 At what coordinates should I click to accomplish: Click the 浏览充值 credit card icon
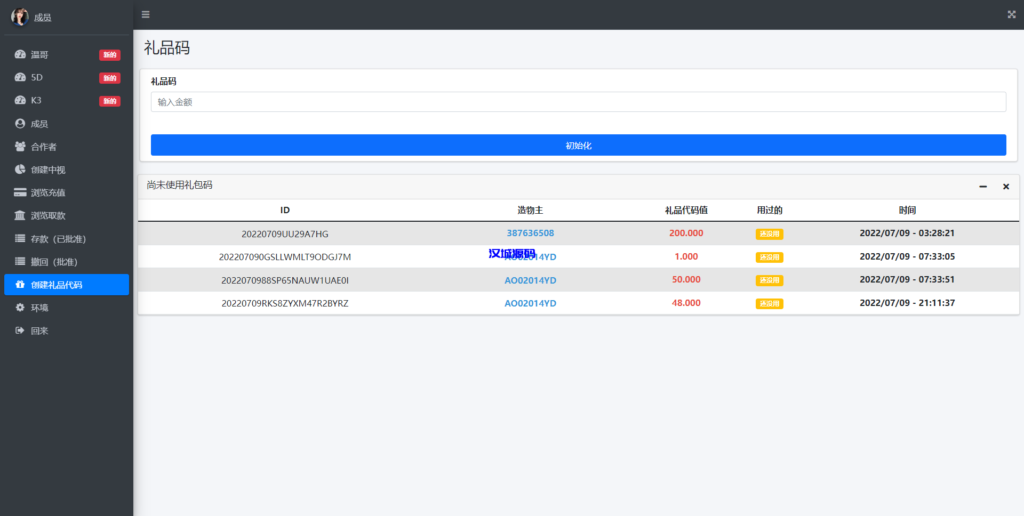pyautogui.click(x=20, y=193)
